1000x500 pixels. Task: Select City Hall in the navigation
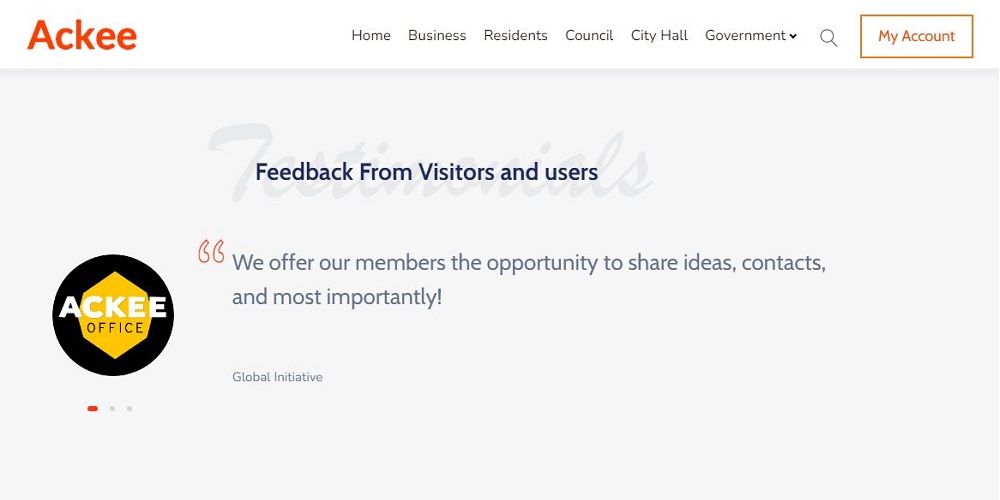coord(659,36)
